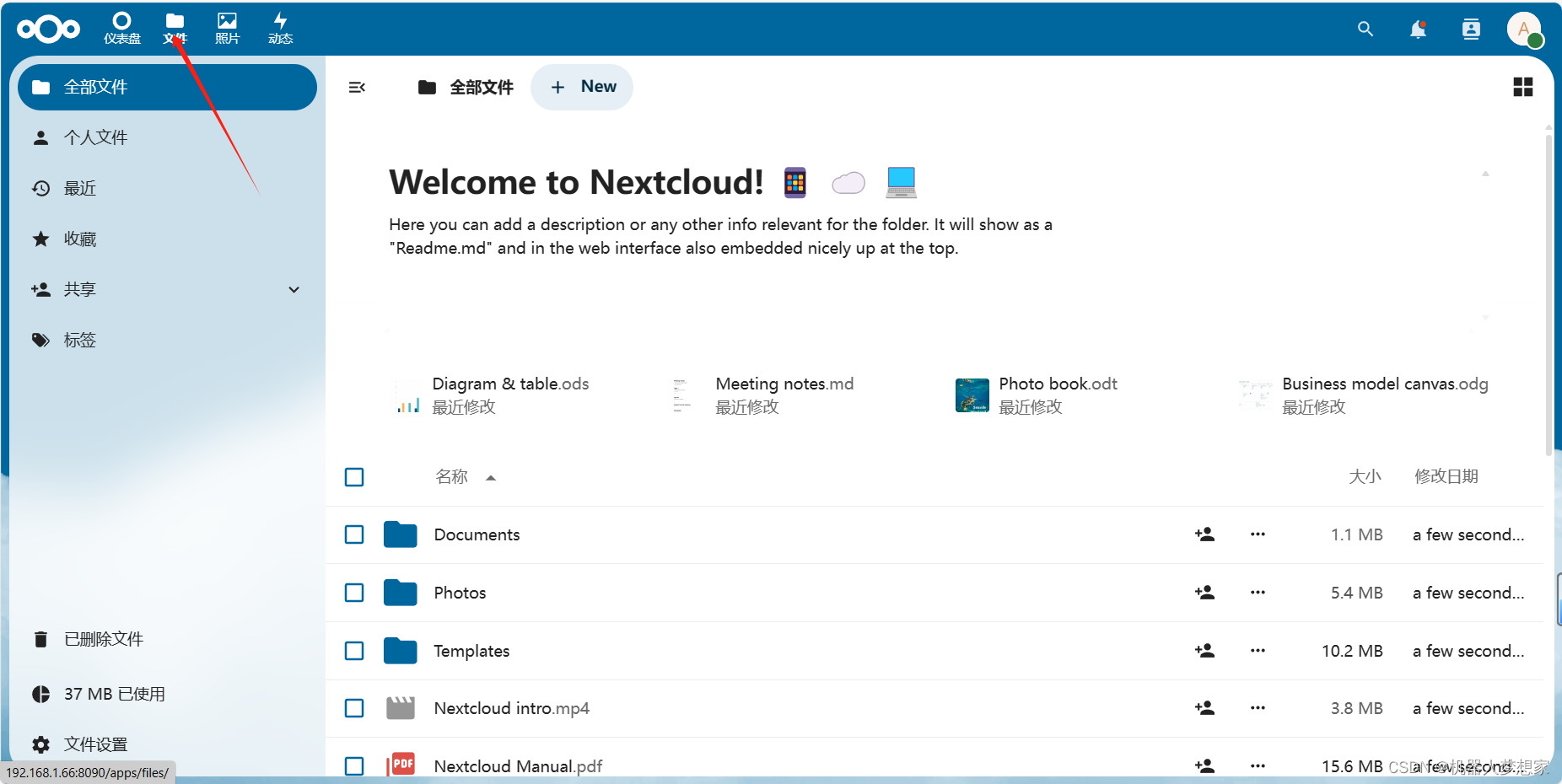Screen dimensions: 1562x784
Task: Open the 动态 activity app icon
Action: click(x=280, y=28)
